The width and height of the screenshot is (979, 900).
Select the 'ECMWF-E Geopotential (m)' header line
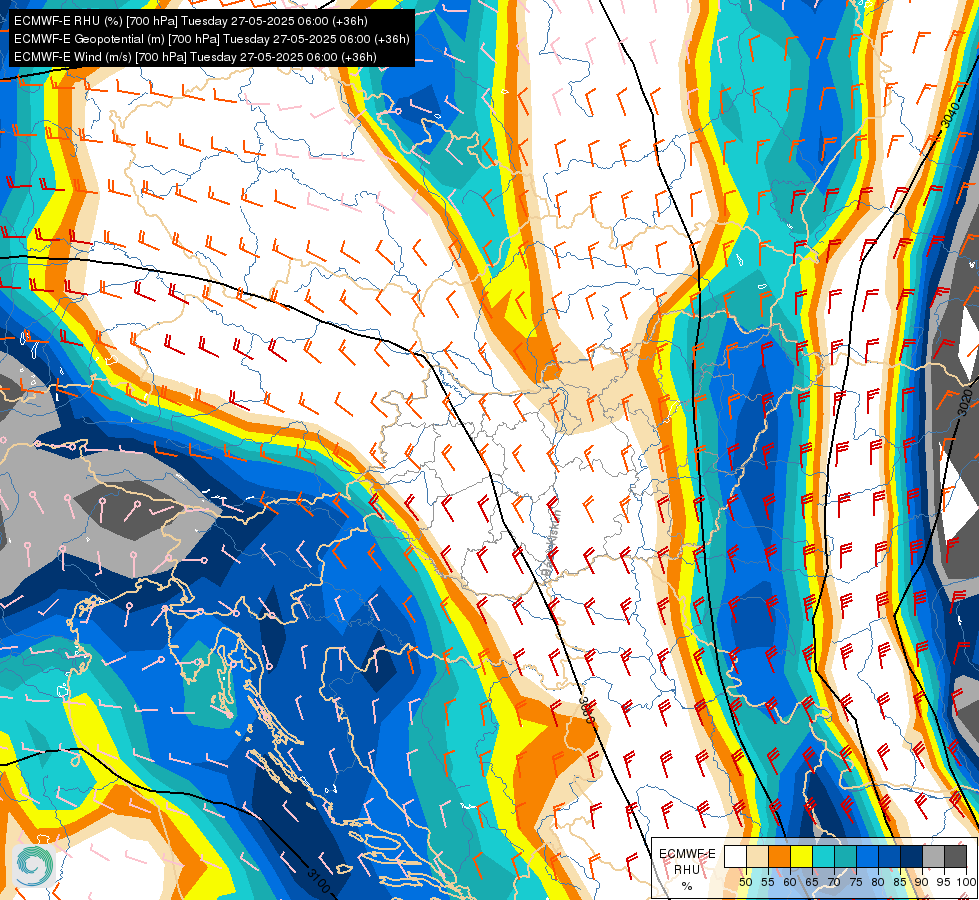tap(212, 39)
